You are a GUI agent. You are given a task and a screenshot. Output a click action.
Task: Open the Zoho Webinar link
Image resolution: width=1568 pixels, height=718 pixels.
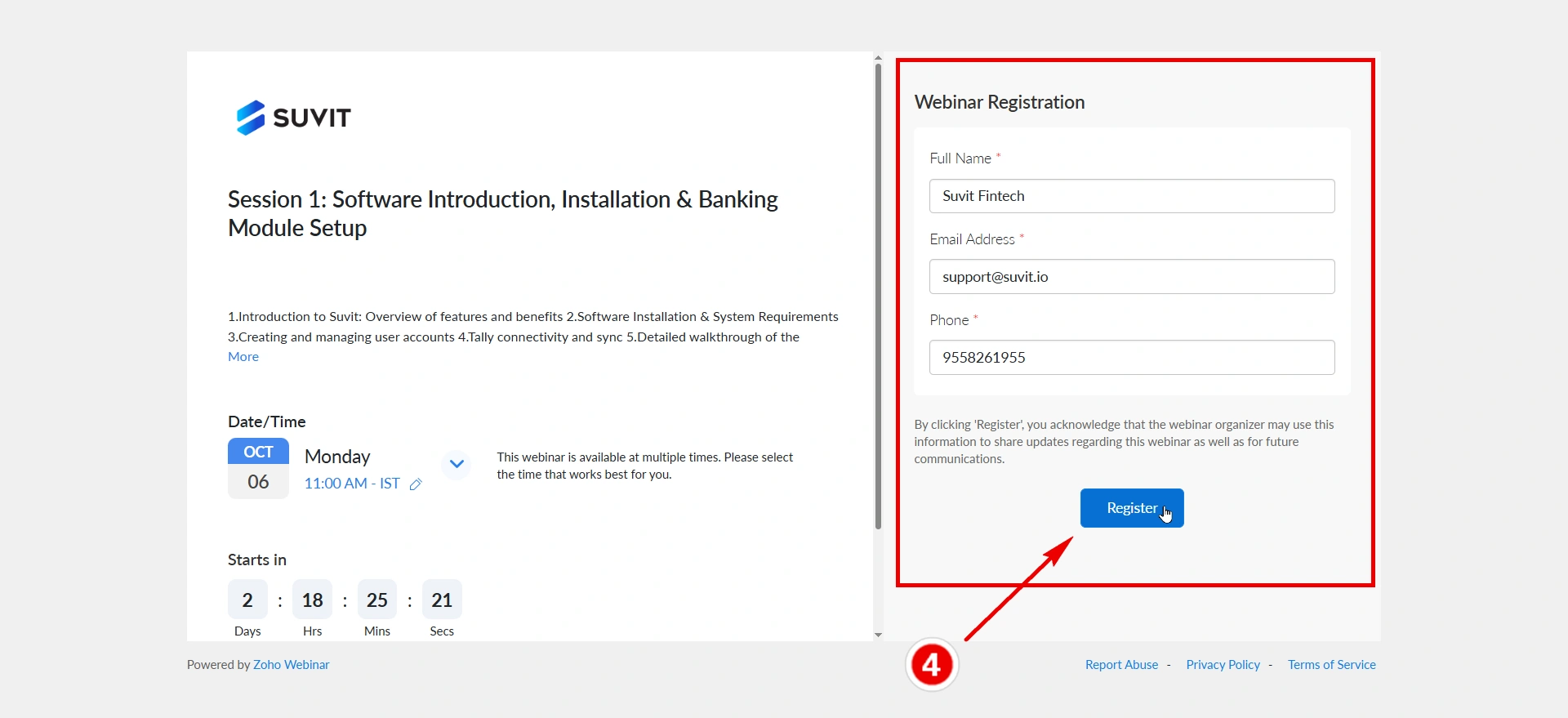tap(291, 665)
